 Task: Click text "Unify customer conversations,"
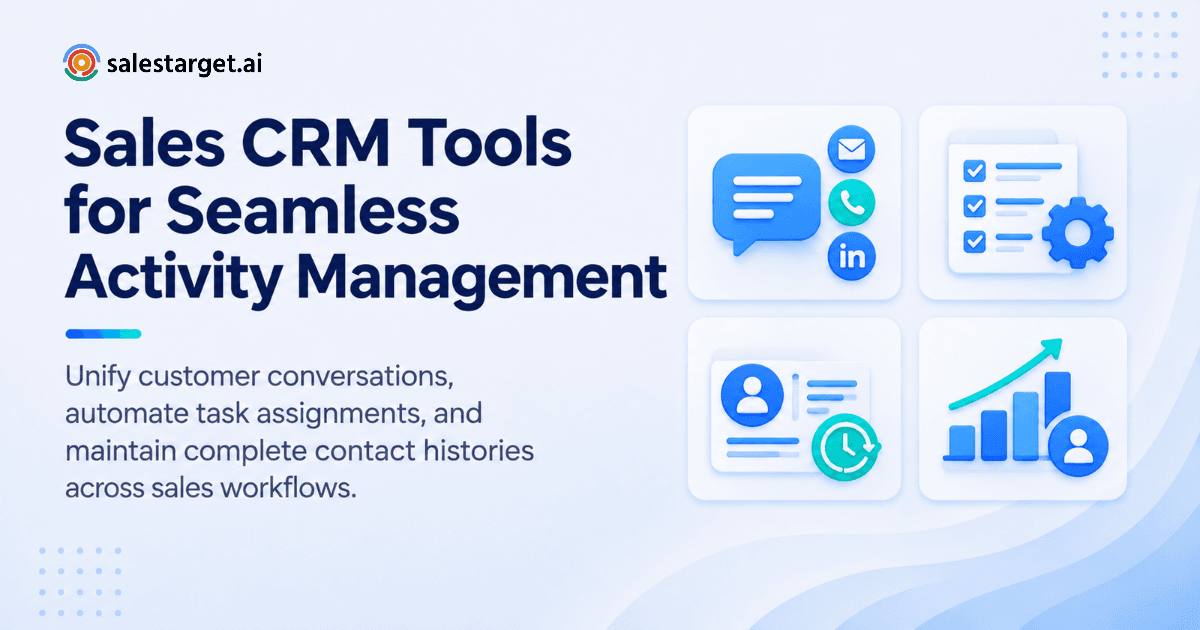coord(260,379)
